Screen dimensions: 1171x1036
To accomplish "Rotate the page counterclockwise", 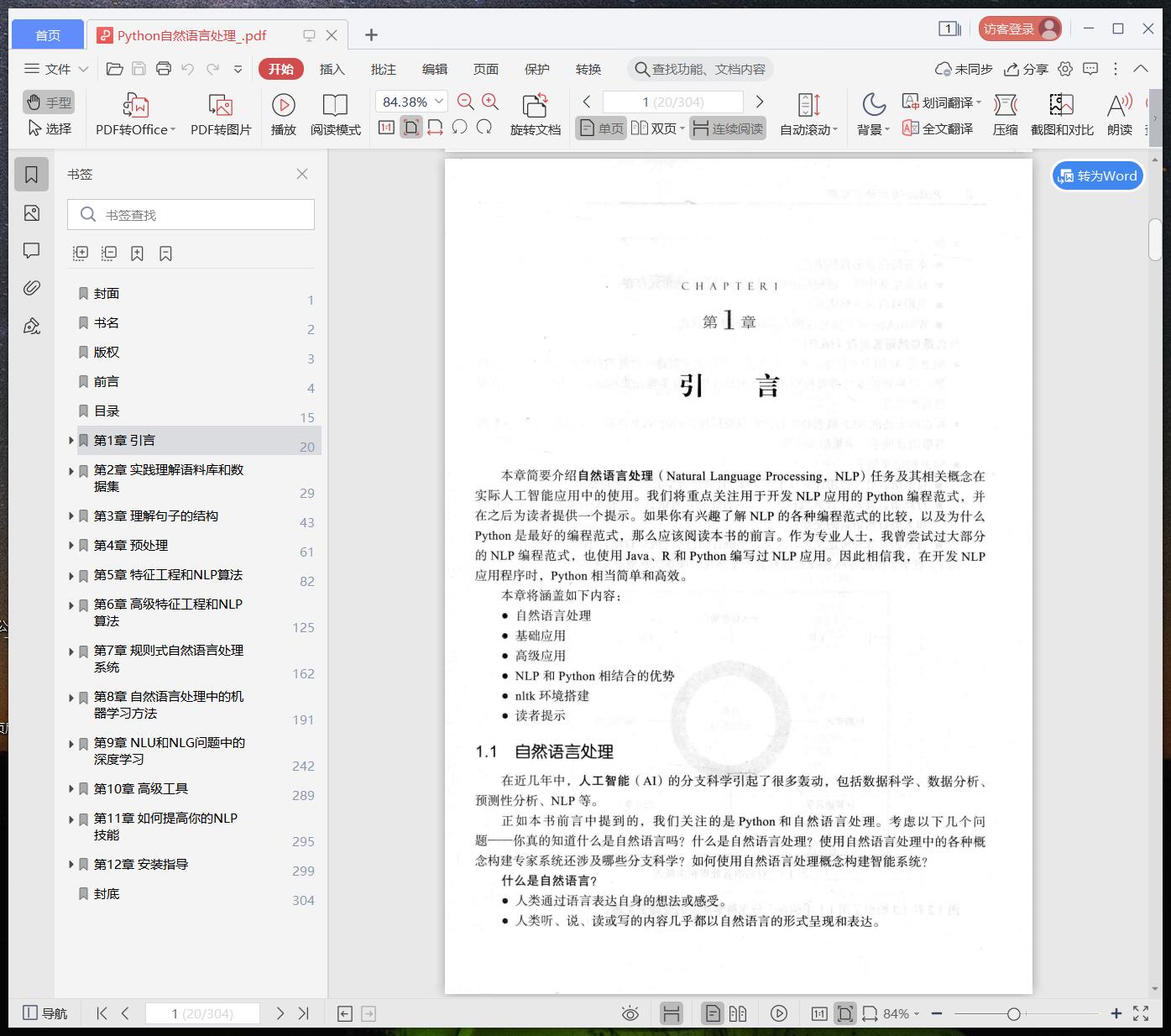I will point(459,128).
